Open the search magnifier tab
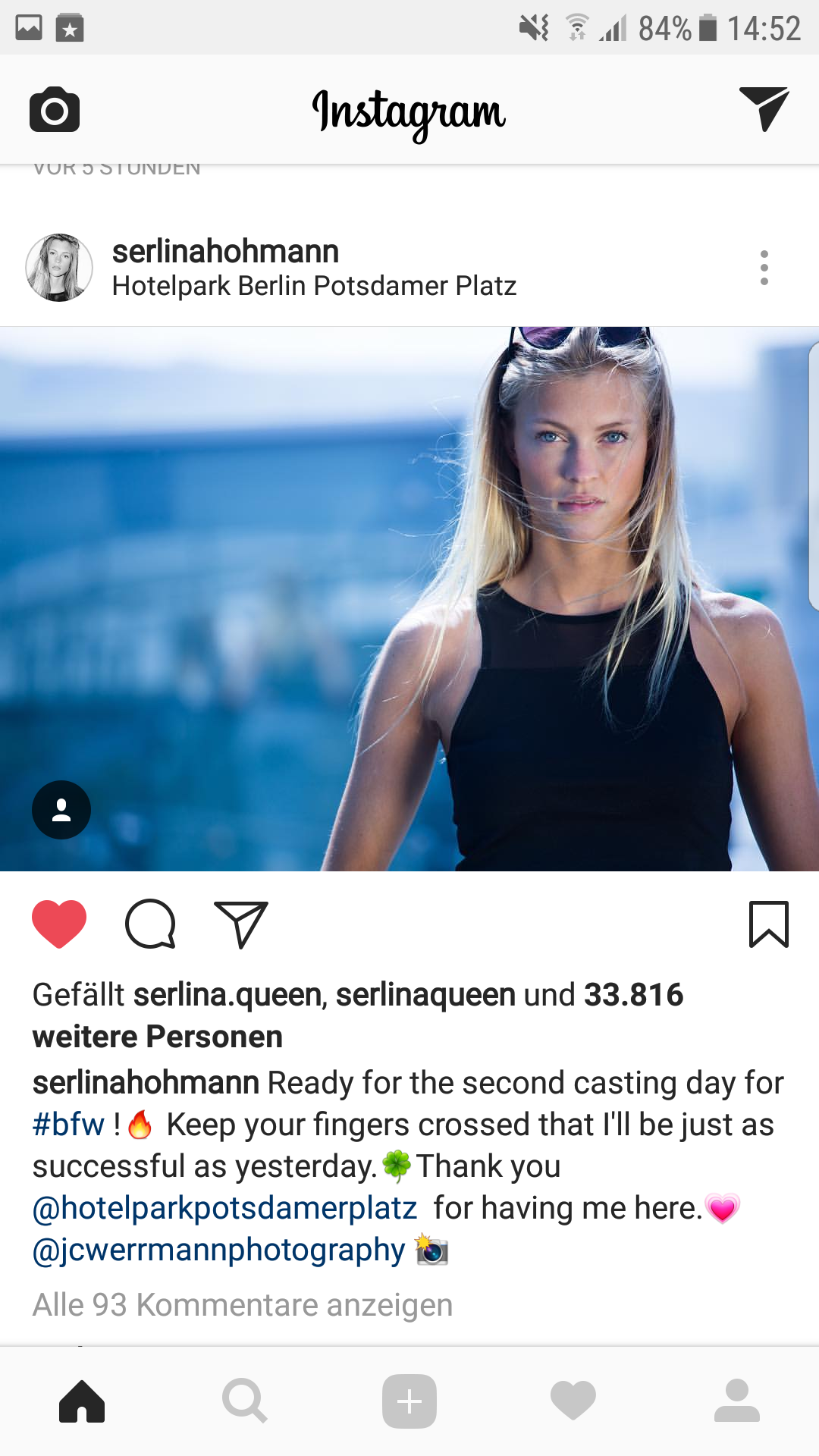The height and width of the screenshot is (1456, 819). pos(245,1401)
